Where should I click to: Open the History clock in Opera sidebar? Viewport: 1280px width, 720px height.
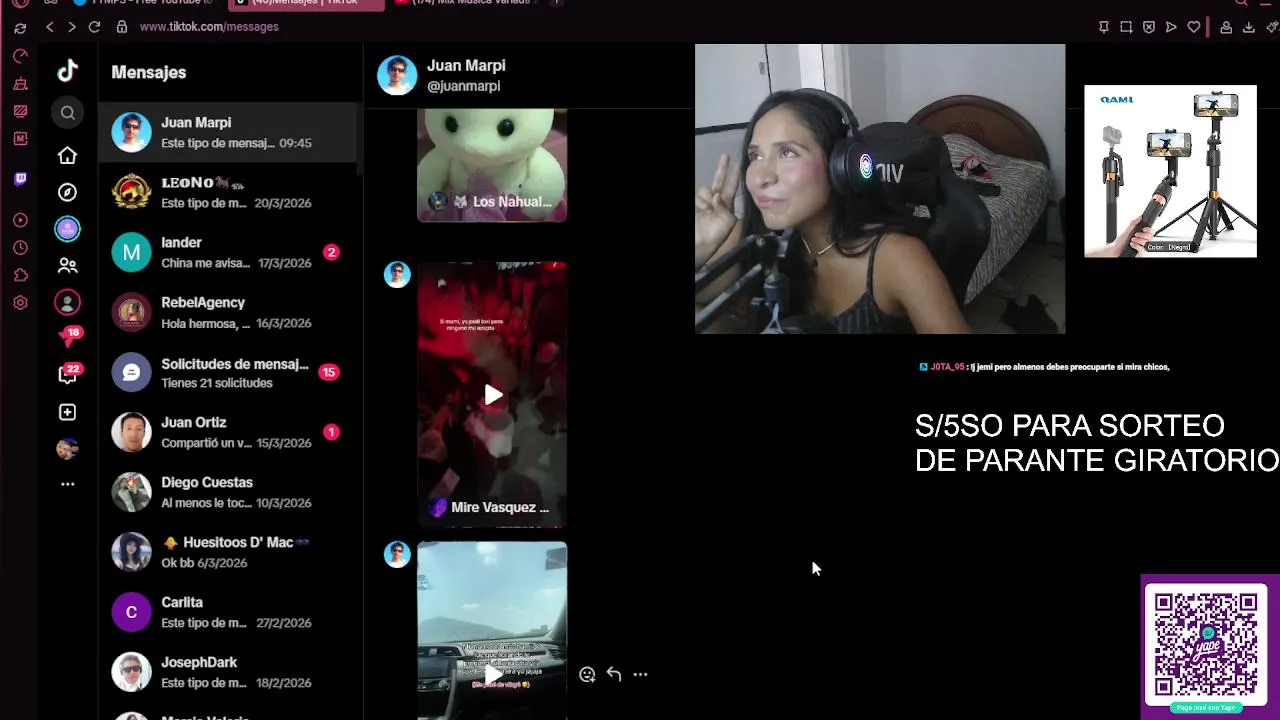[x=20, y=248]
